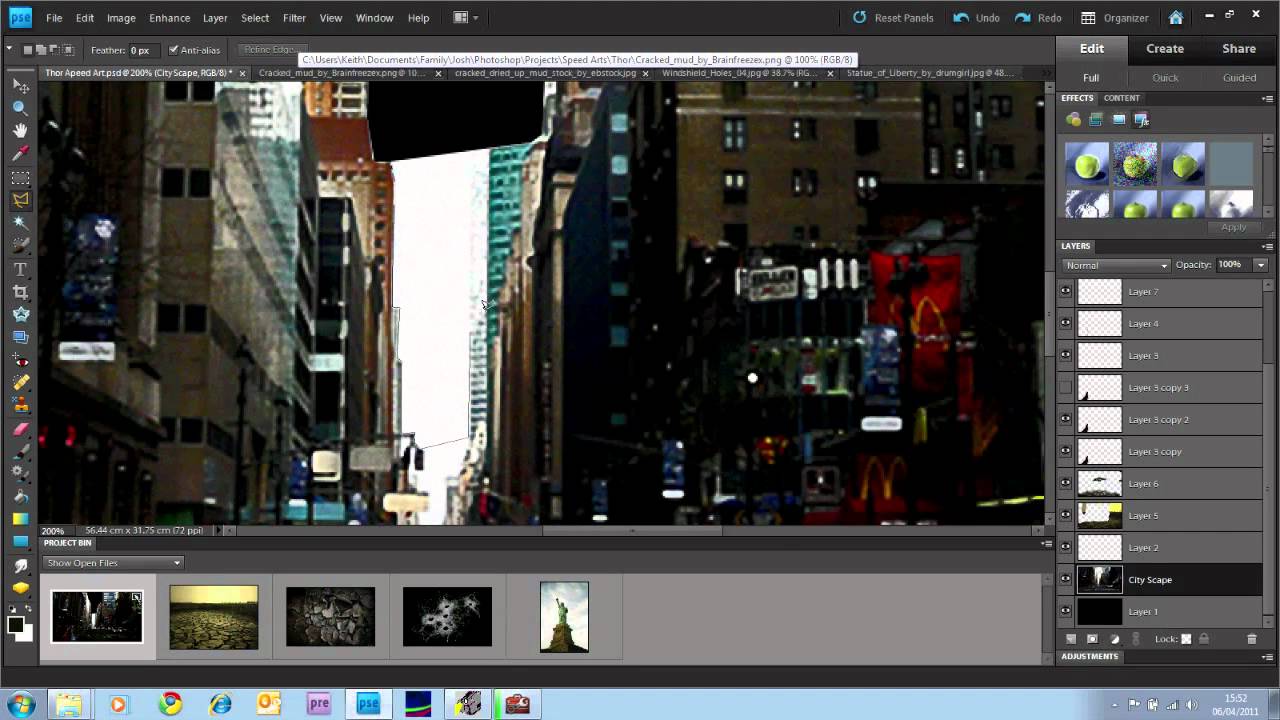Show Photo Effects in Effects panel

pos(1118,119)
